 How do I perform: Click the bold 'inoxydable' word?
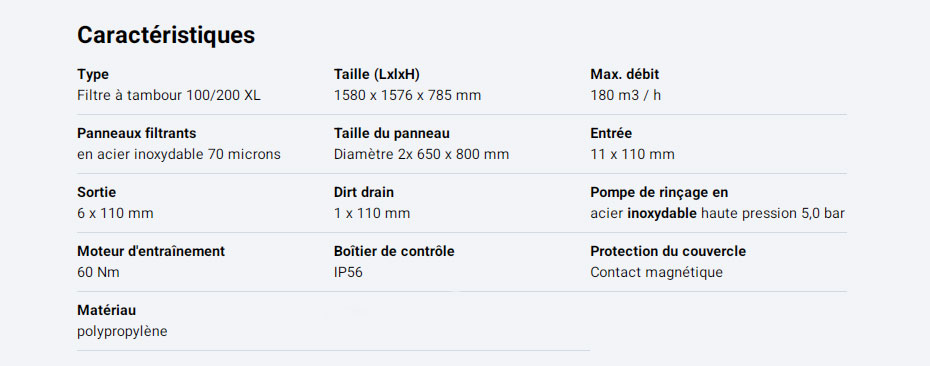(662, 214)
